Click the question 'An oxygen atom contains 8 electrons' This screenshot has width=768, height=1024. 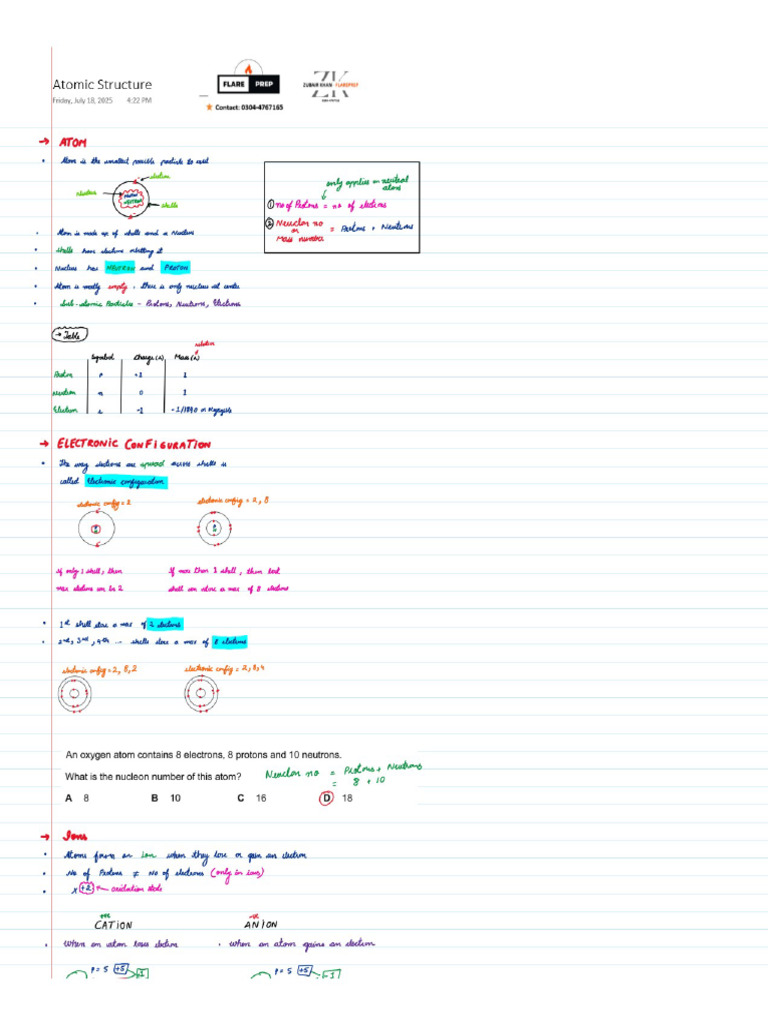203,754
